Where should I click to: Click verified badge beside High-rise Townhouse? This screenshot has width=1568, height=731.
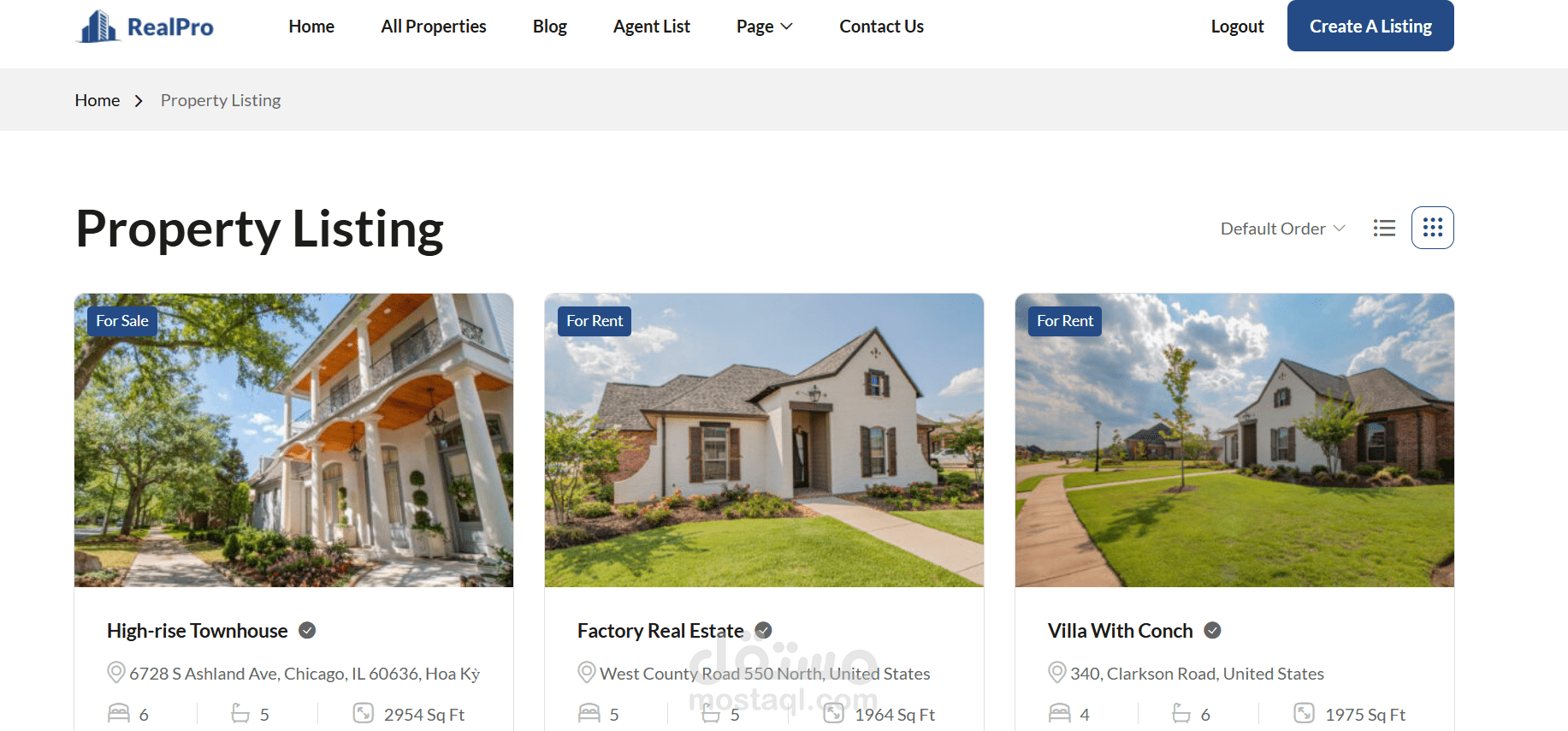click(307, 631)
